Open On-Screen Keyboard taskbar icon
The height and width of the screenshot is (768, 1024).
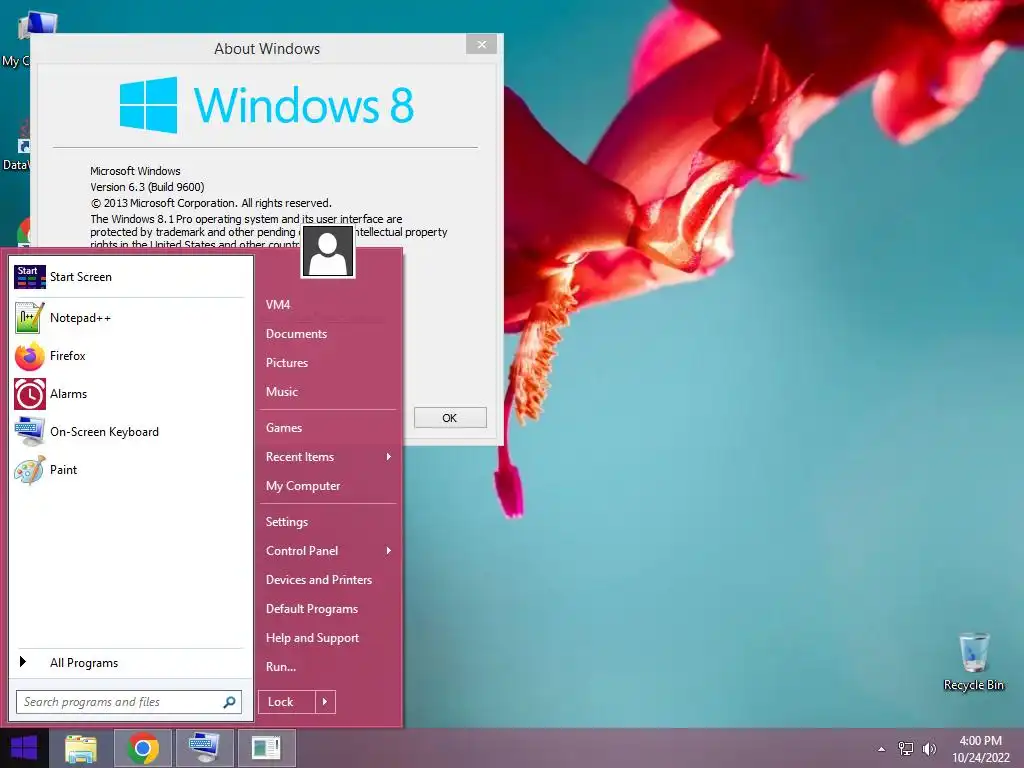coord(204,748)
